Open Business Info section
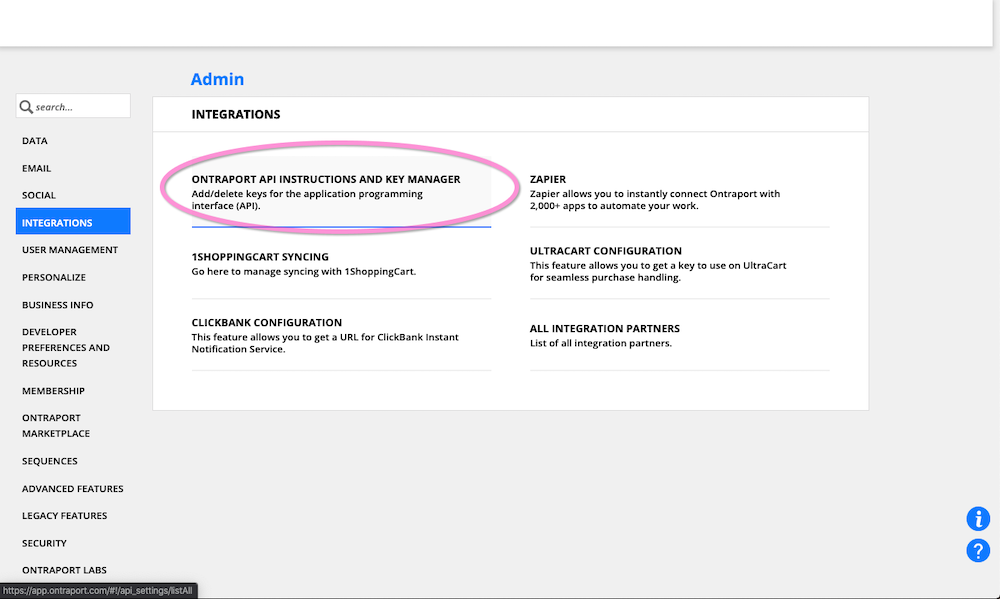Screen dimensions: 1000x599 coord(58,305)
